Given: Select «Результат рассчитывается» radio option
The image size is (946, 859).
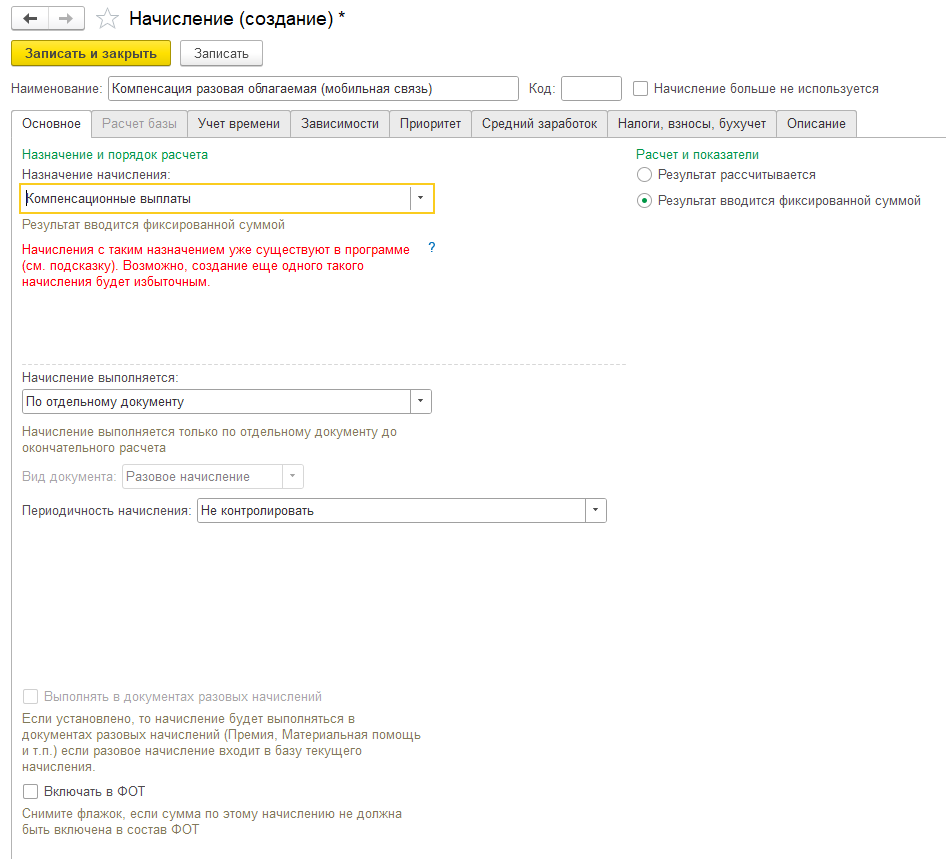Looking at the screenshot, I should [644, 175].
